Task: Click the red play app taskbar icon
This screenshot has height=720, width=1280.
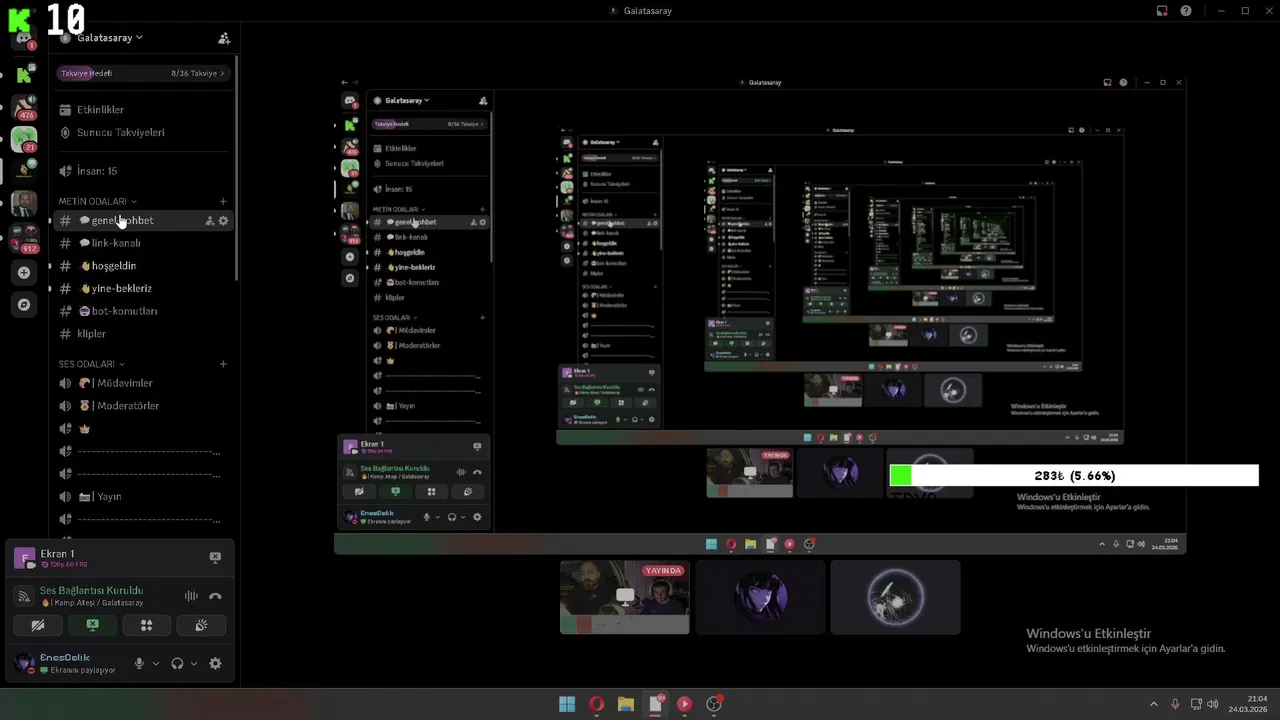Action: pos(684,704)
